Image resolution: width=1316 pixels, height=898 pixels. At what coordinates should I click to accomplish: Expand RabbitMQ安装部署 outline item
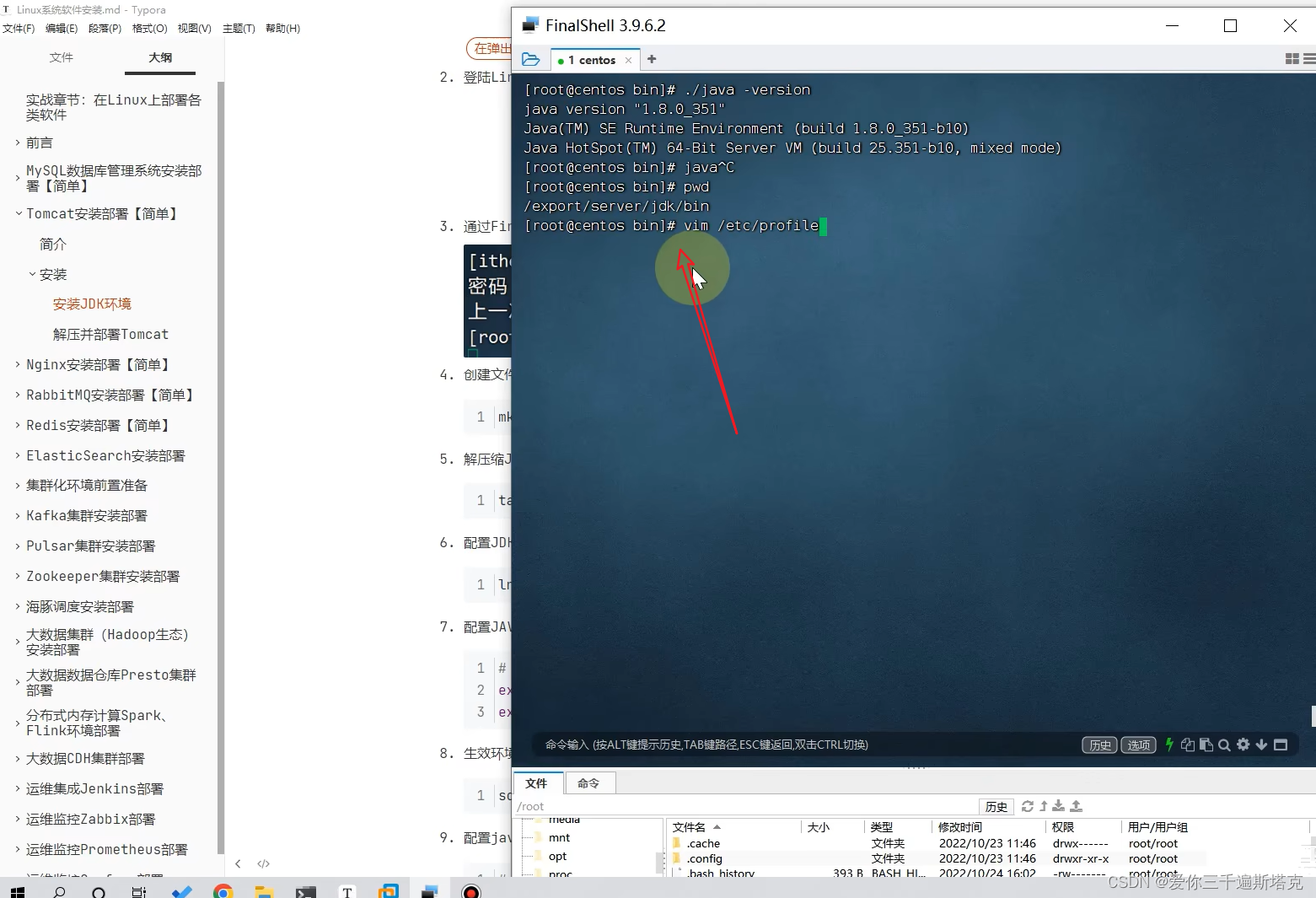click(x=18, y=395)
